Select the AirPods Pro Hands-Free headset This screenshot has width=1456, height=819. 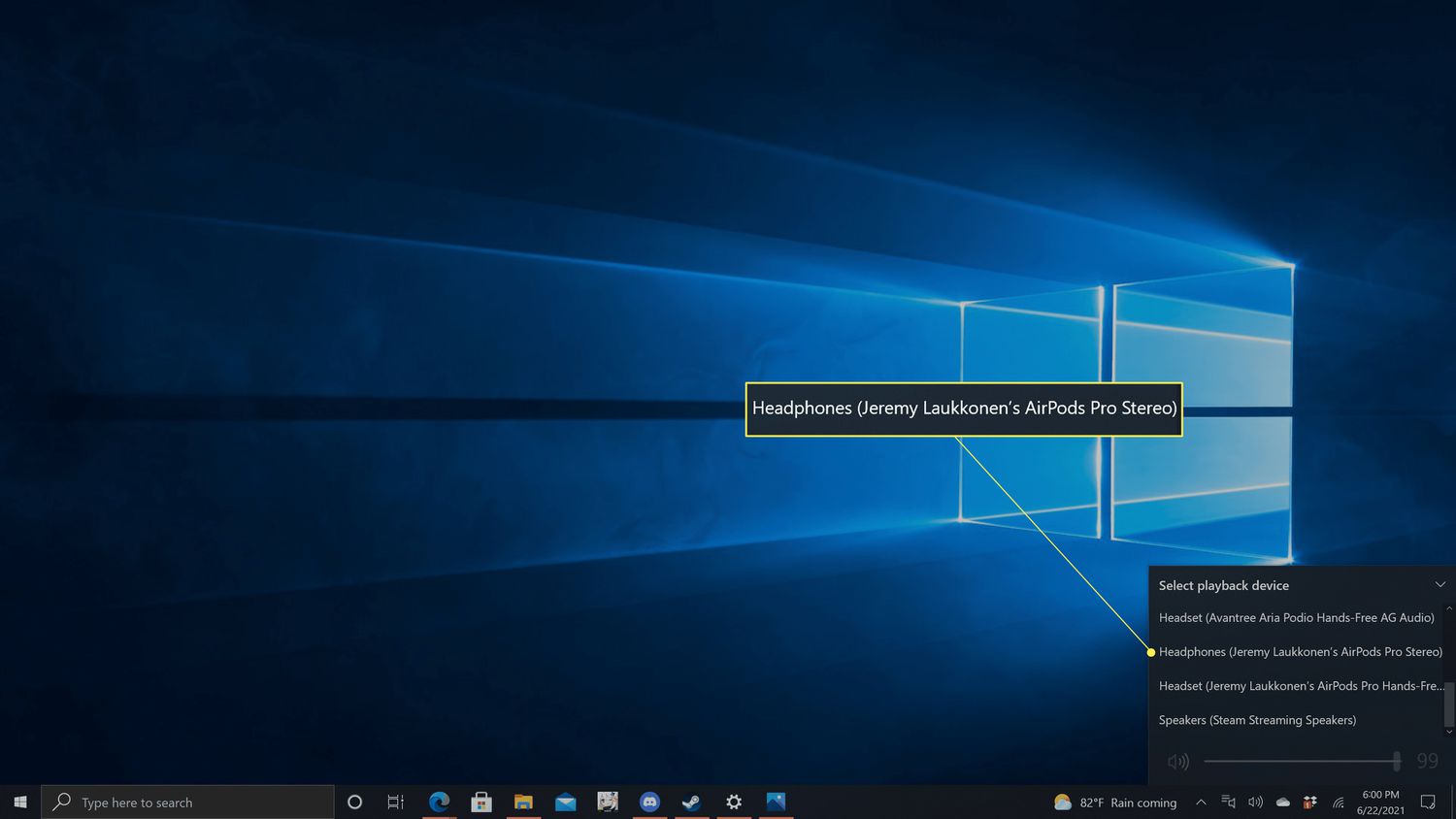click(1299, 686)
